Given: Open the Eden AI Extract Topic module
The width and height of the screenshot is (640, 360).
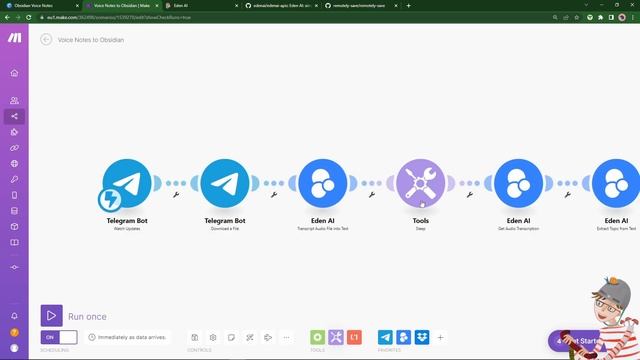Looking at the screenshot, I should coord(616,183).
